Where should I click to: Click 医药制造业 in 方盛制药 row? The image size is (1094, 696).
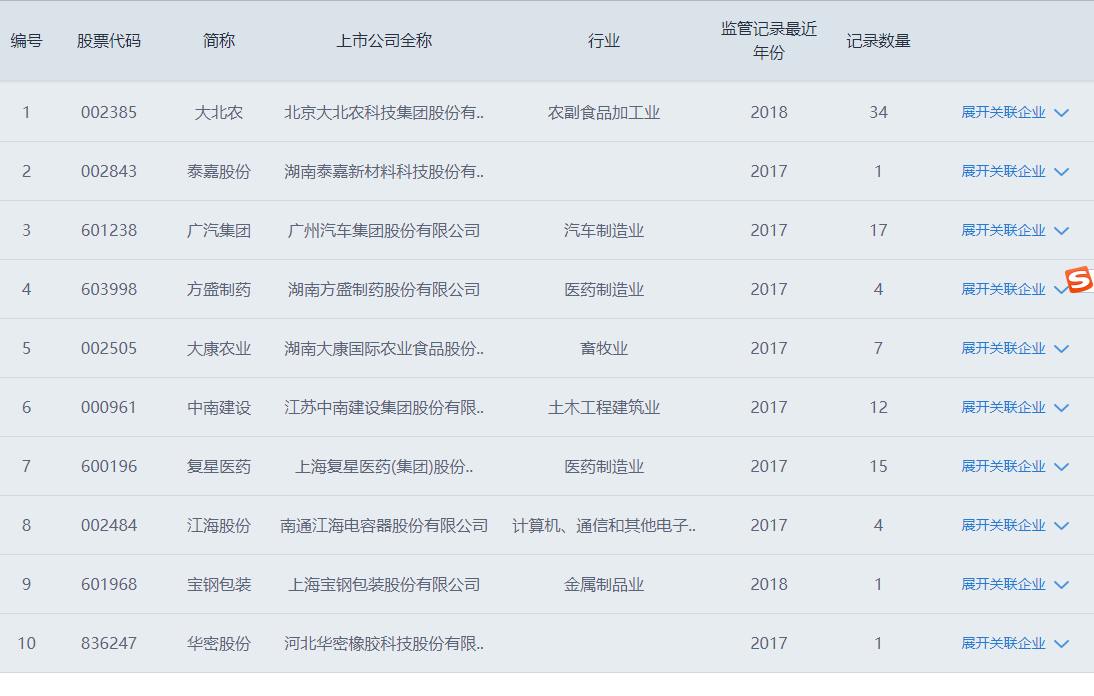[x=604, y=289]
